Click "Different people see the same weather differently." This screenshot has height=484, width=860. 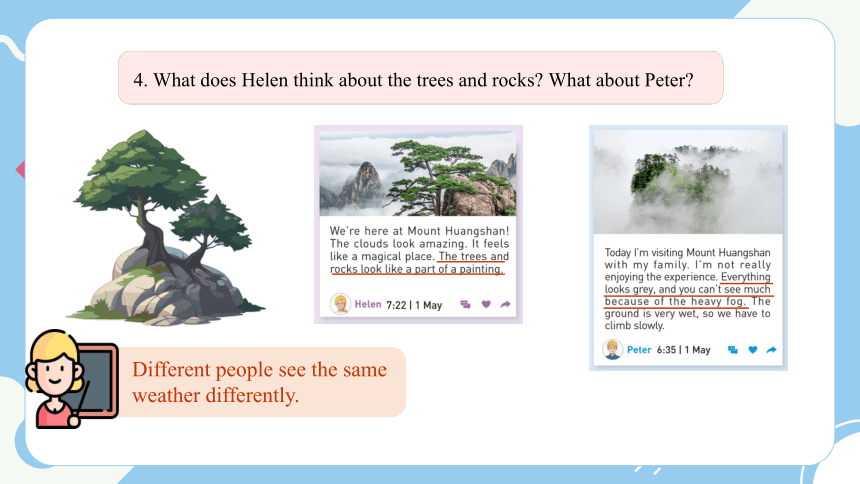(x=259, y=382)
